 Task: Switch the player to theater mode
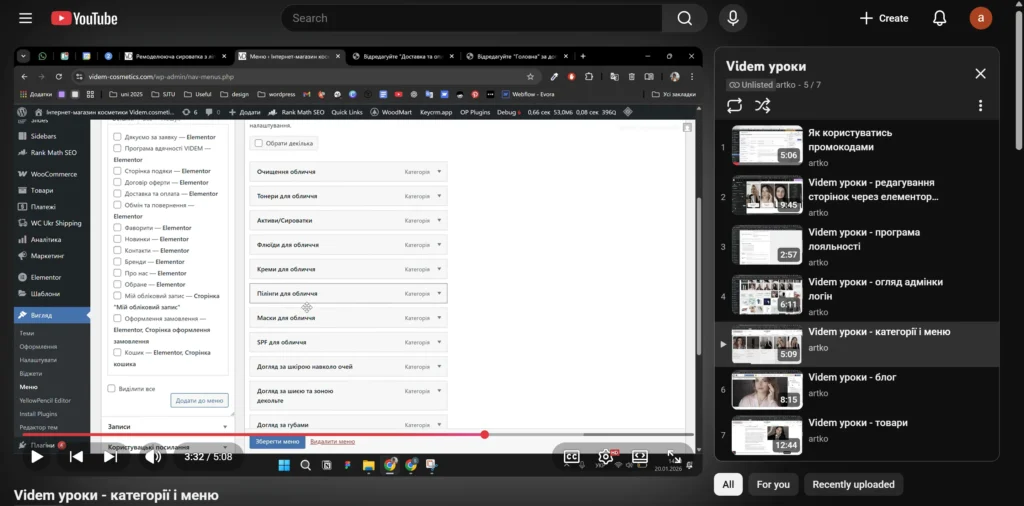(640, 457)
